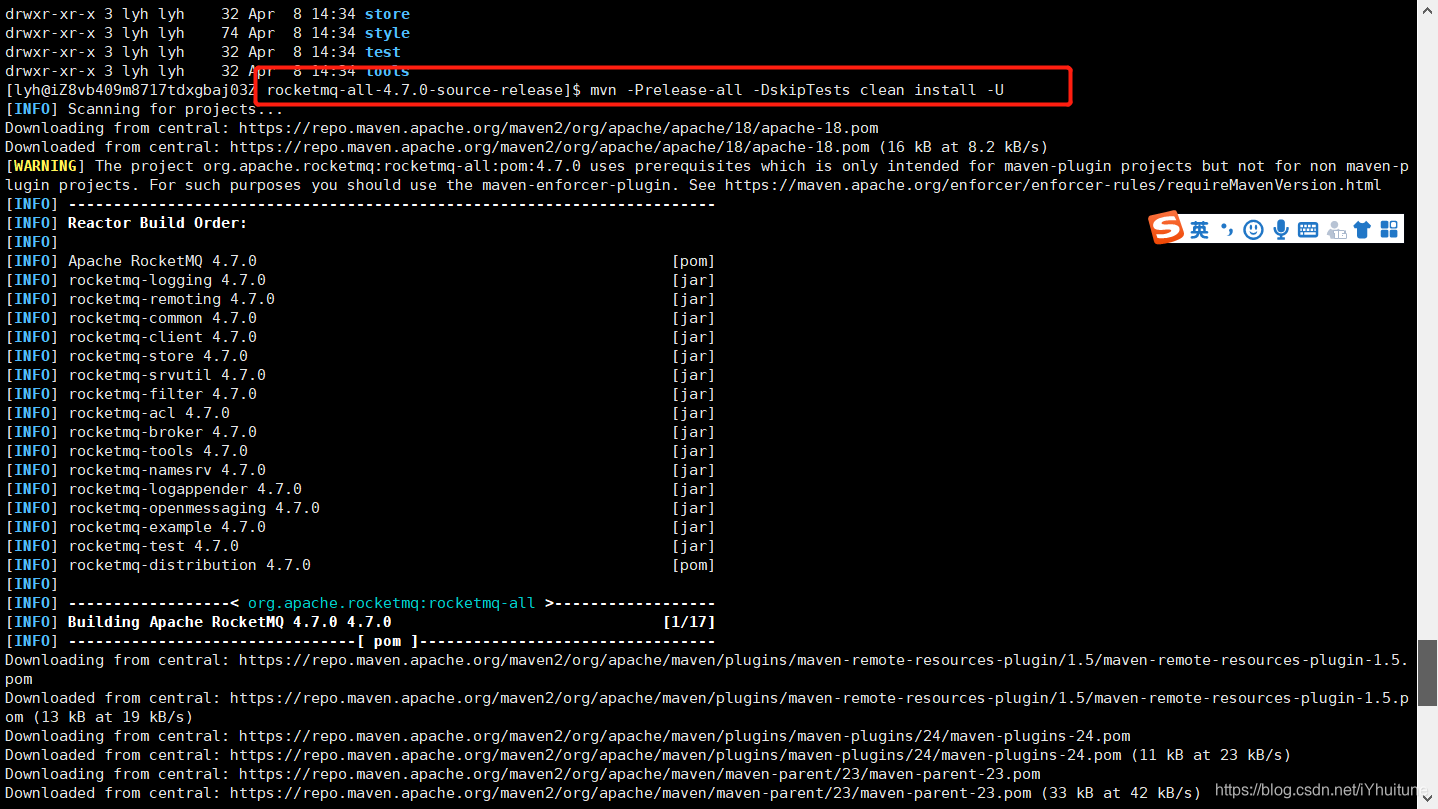Click the 'rocketmq-openmessaging 4.7.0' row

(x=360, y=508)
